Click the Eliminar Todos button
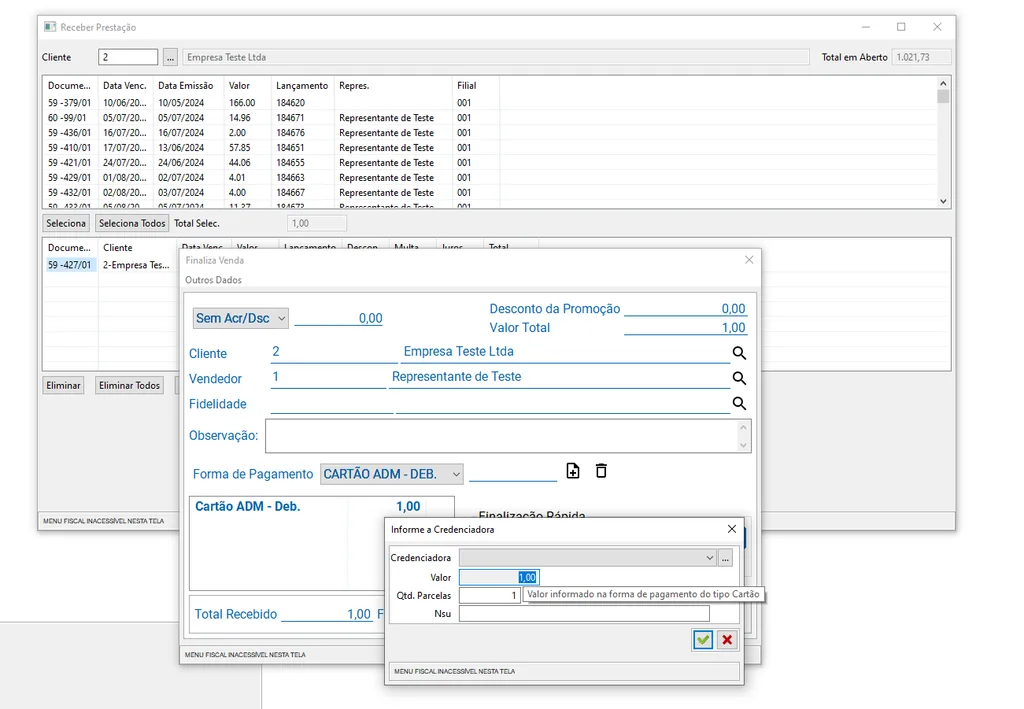The width and height of the screenshot is (1024, 709). tap(130, 385)
